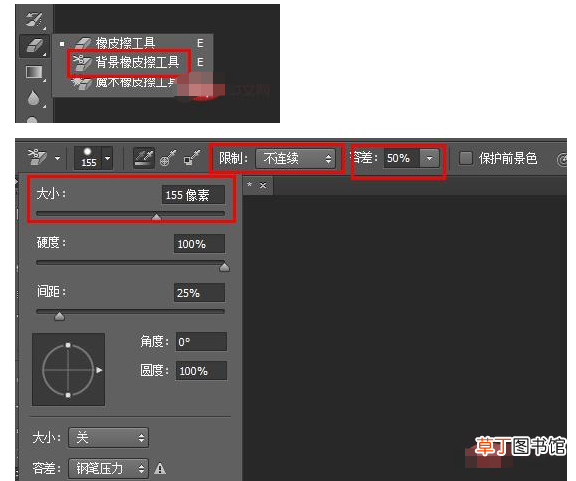The image size is (576, 481).
Task: Click the Background Eraser tool preset icon
Action: pyautogui.click(x=37, y=157)
